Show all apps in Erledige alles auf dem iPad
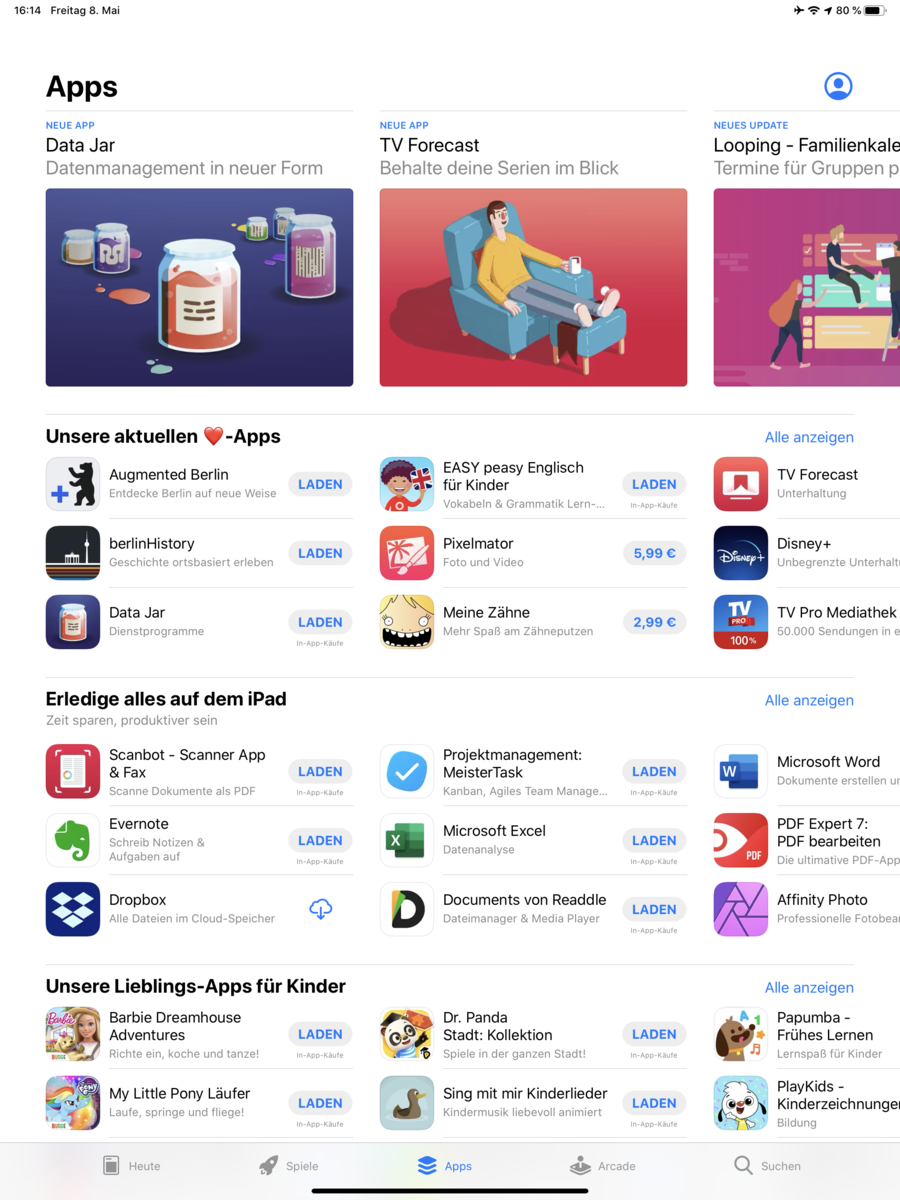This screenshot has height=1200, width=900. pyautogui.click(x=809, y=700)
